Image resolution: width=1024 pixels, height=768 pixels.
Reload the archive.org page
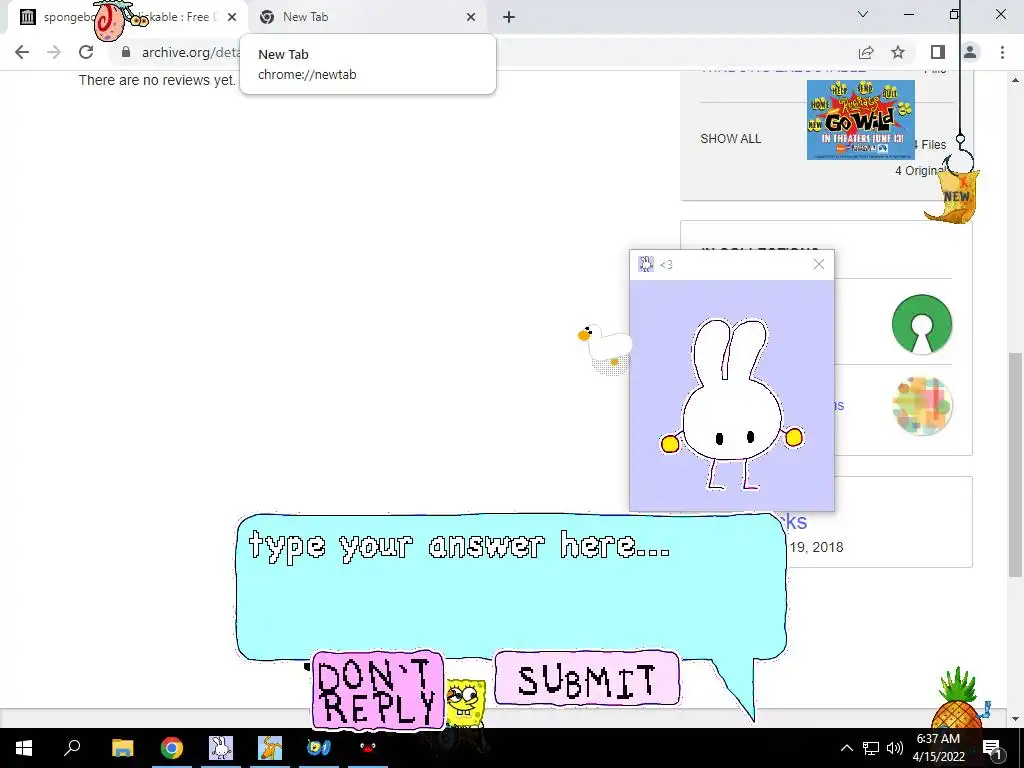(x=86, y=52)
